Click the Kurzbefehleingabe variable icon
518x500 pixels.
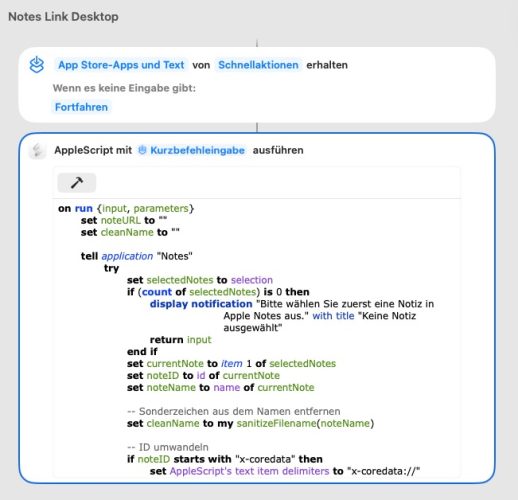click(x=142, y=150)
